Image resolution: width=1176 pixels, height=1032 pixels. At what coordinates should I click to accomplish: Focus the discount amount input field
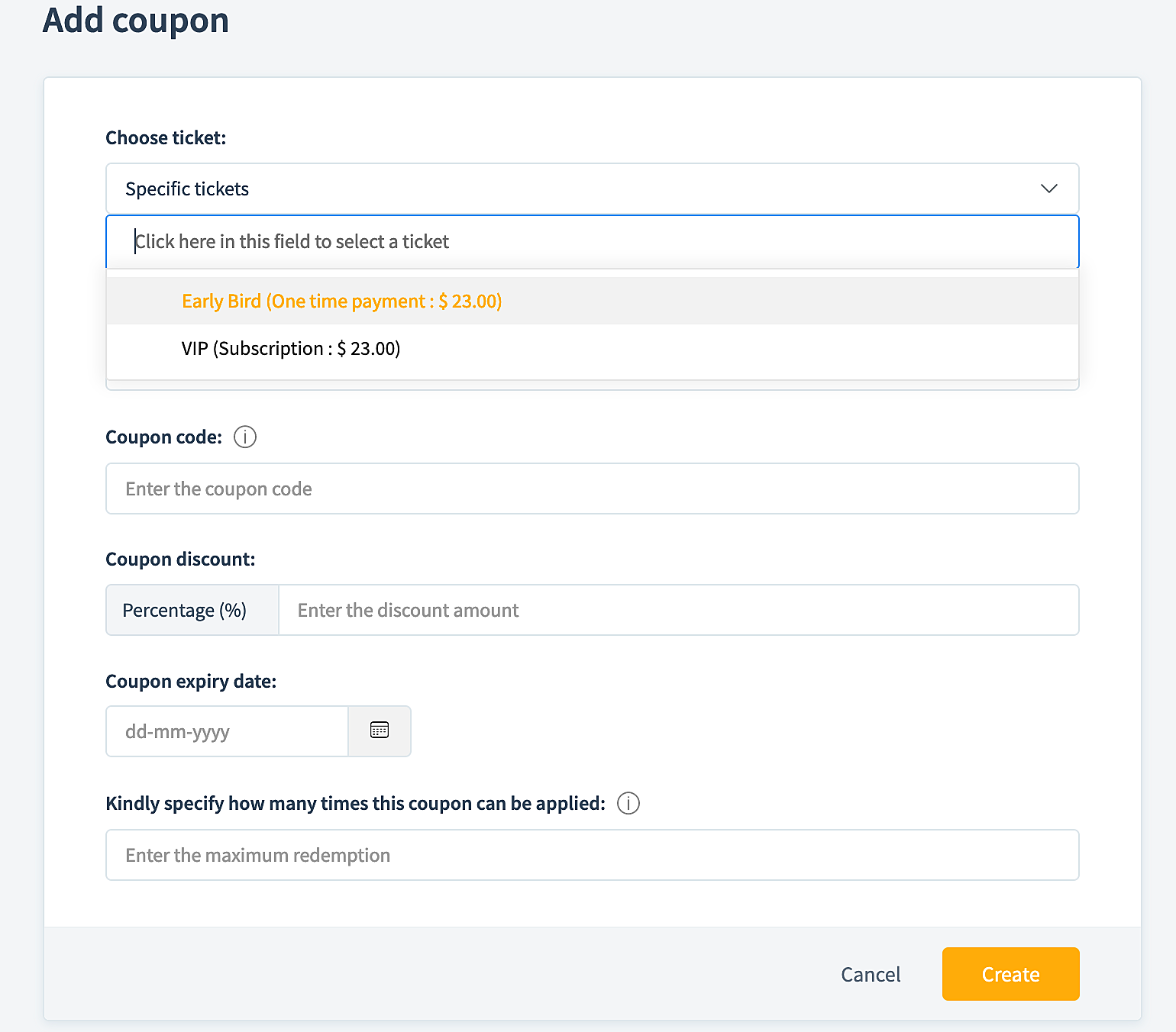(678, 611)
